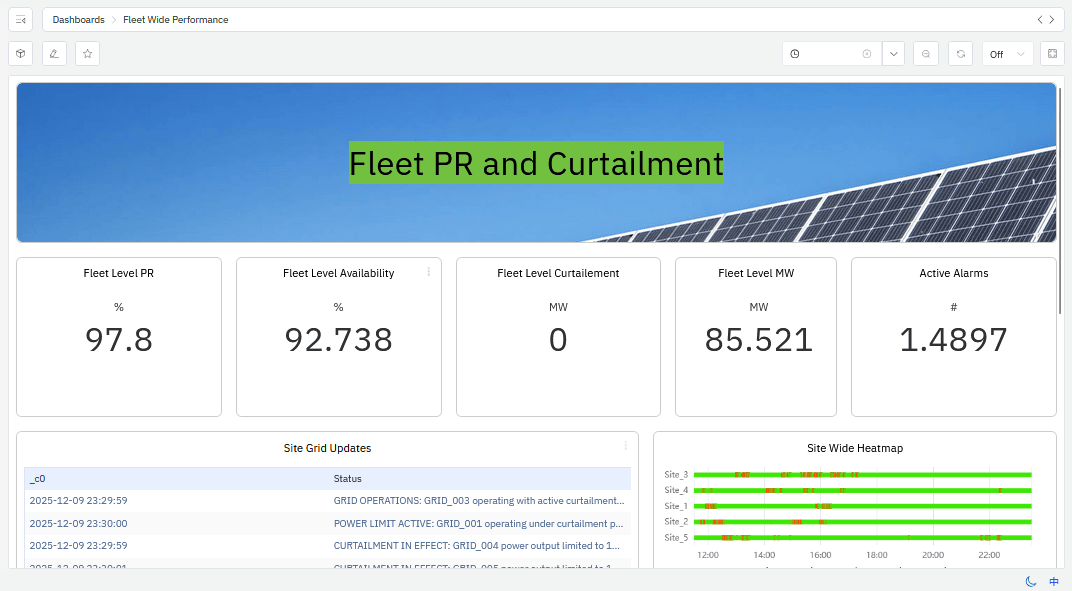Screen dimensions: 1072x591
Task: Refresh the dashboard data
Action: (x=960, y=54)
